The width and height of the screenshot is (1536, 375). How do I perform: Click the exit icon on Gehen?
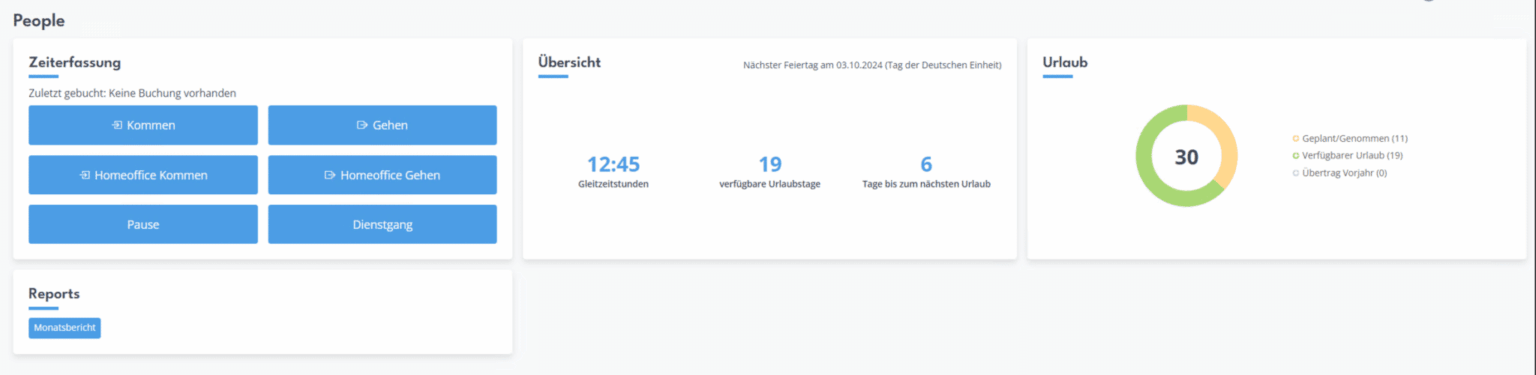click(x=362, y=125)
